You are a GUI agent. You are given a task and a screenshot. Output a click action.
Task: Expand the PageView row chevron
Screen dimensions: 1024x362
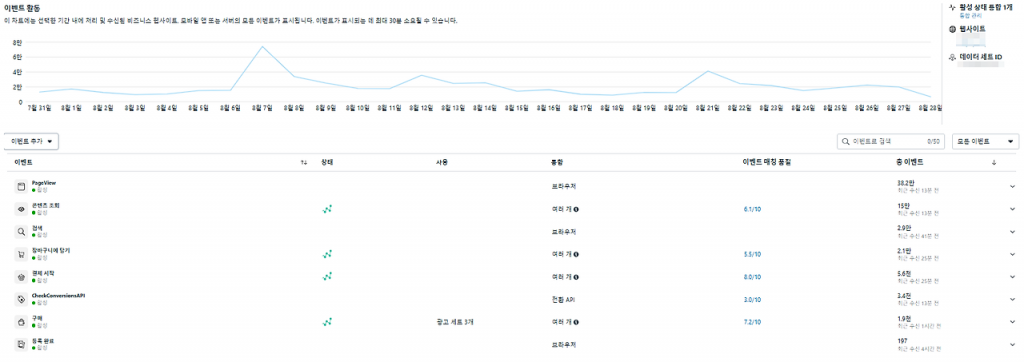coord(1012,187)
